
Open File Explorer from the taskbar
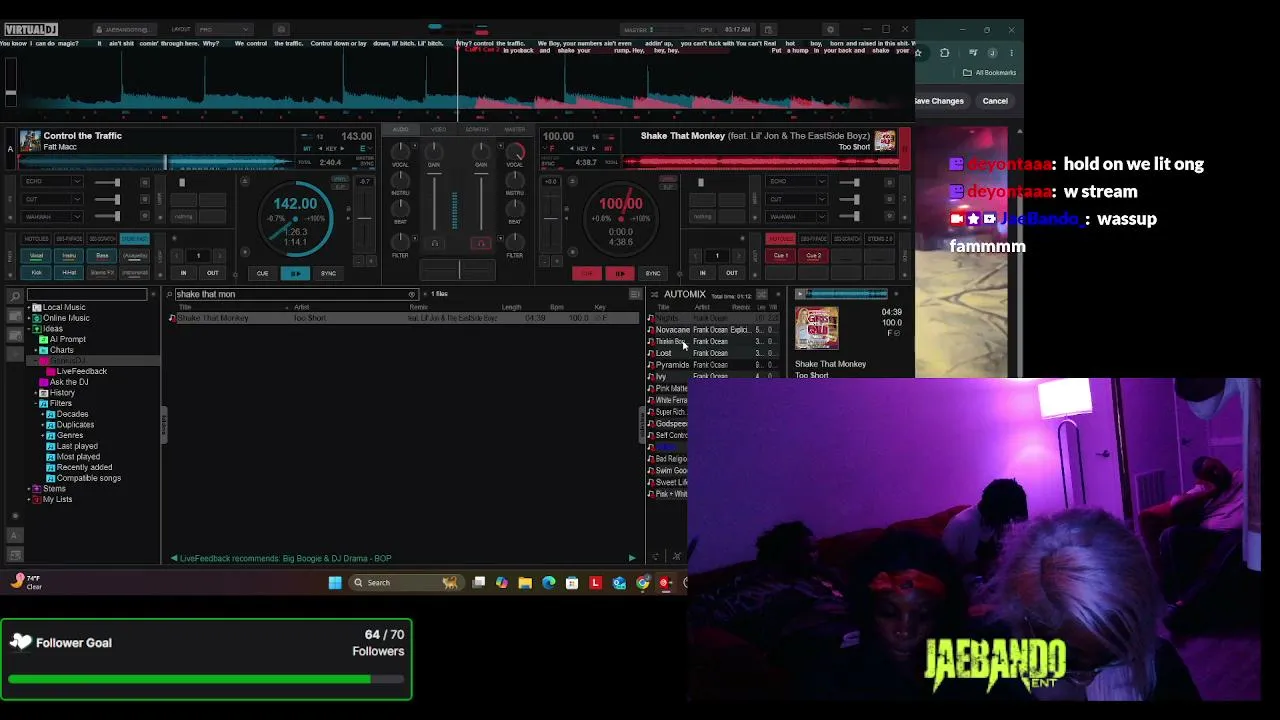coord(525,583)
